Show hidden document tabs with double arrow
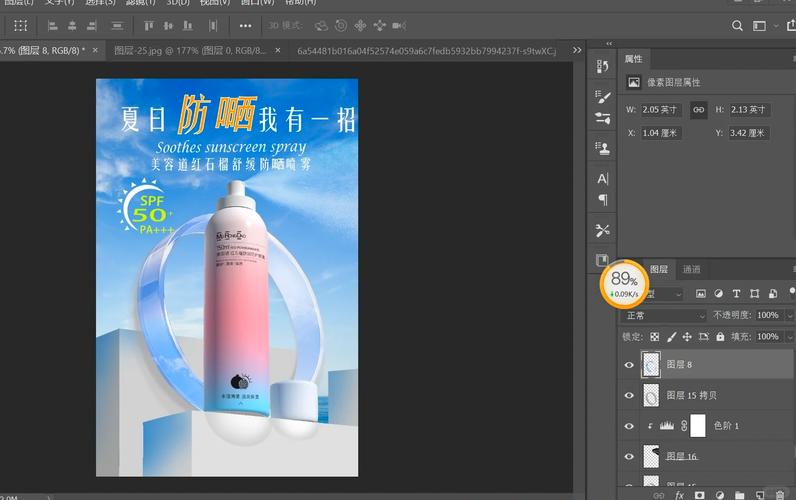 (x=577, y=49)
